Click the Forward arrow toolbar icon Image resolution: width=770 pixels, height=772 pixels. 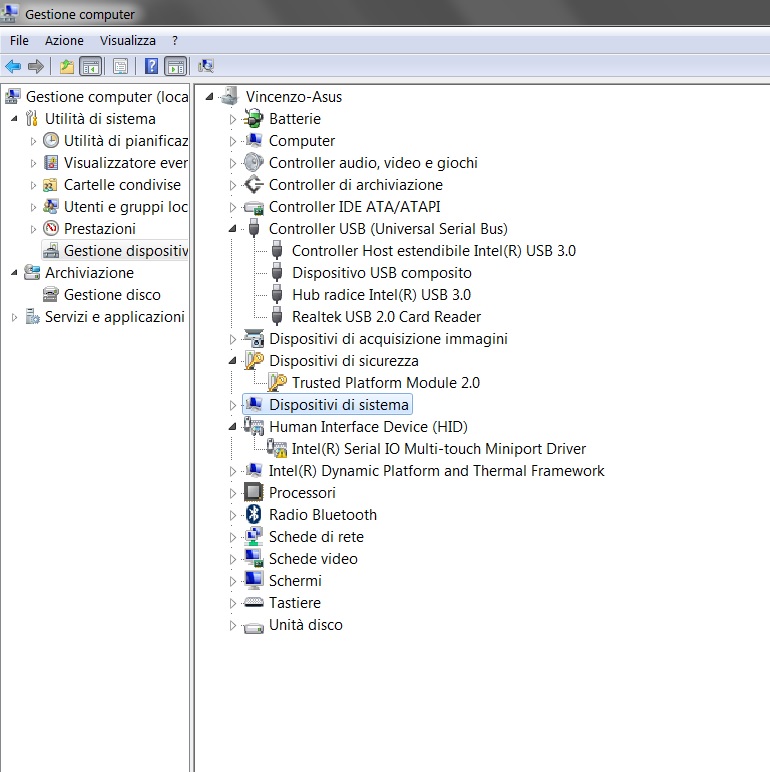coord(36,66)
